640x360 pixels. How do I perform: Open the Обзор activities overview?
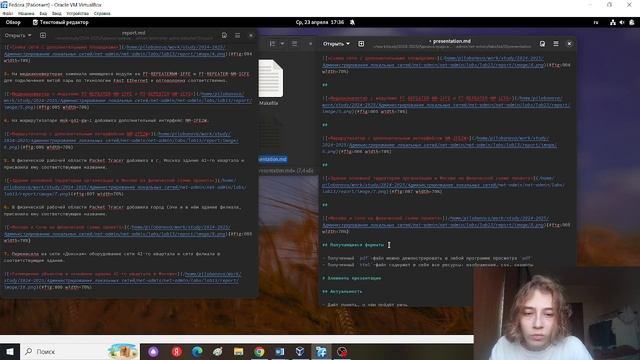(13, 22)
